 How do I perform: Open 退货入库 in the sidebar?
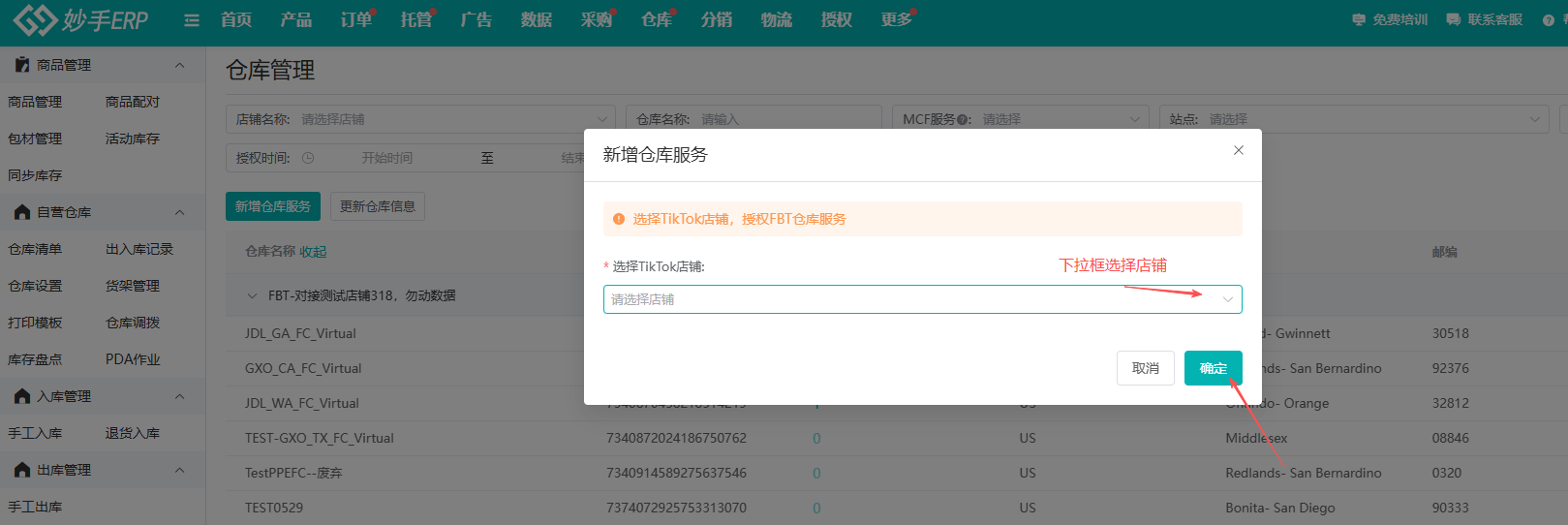(x=133, y=433)
